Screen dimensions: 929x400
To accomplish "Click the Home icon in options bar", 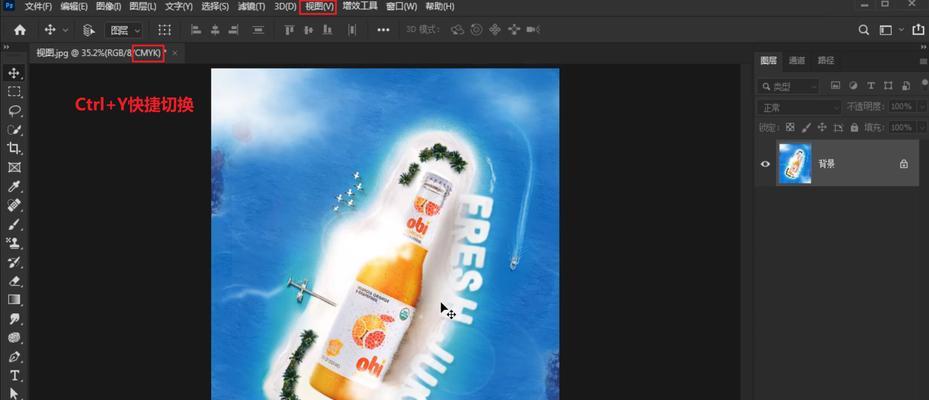I will pos(19,30).
